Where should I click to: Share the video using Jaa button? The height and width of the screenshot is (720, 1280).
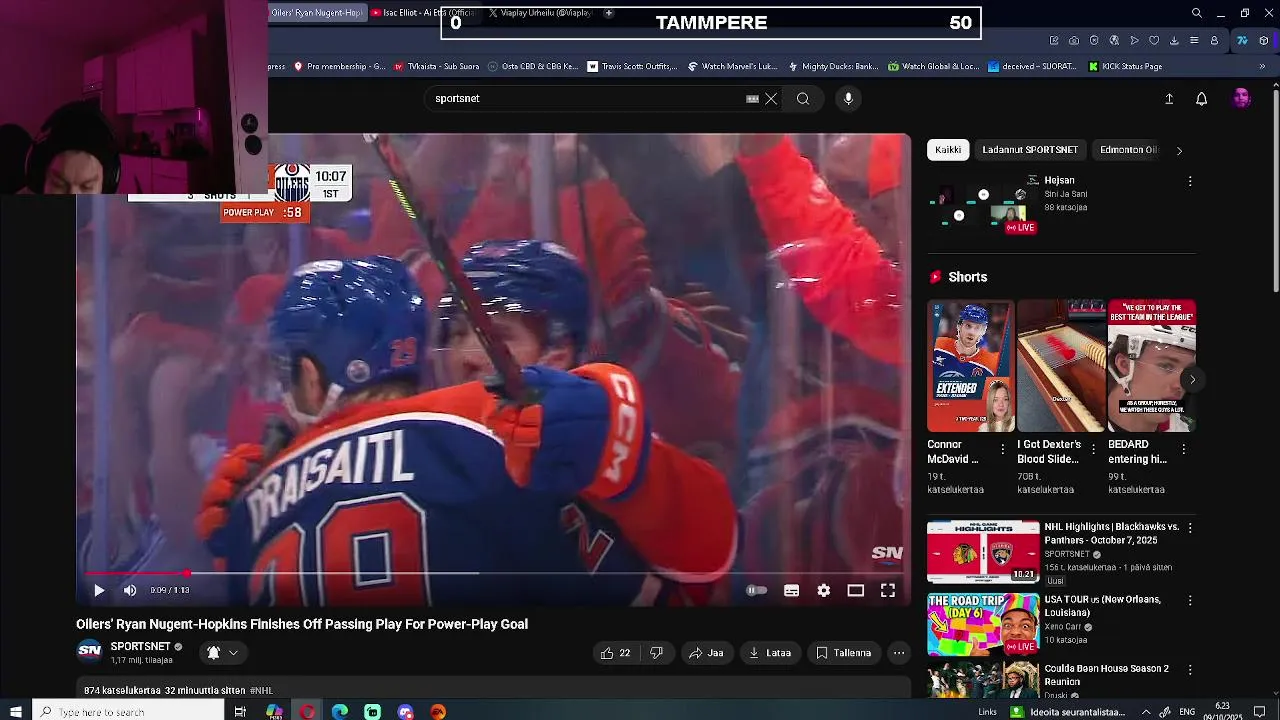tap(706, 653)
